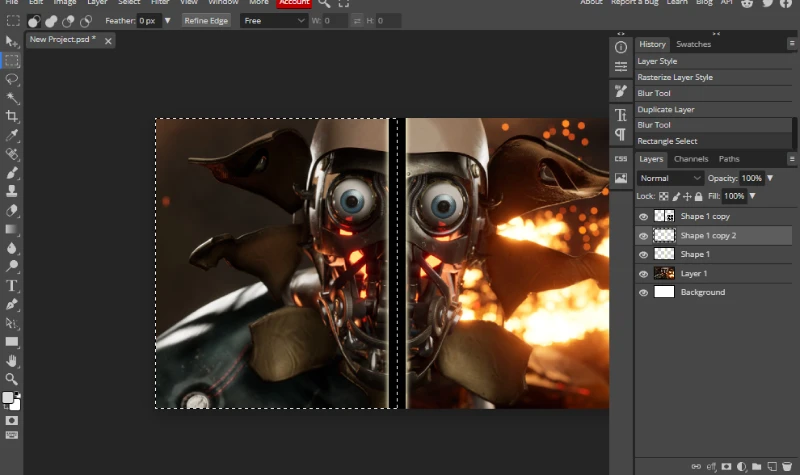
Task: Select the Blur tool in left toolbar
Action: click(12, 248)
